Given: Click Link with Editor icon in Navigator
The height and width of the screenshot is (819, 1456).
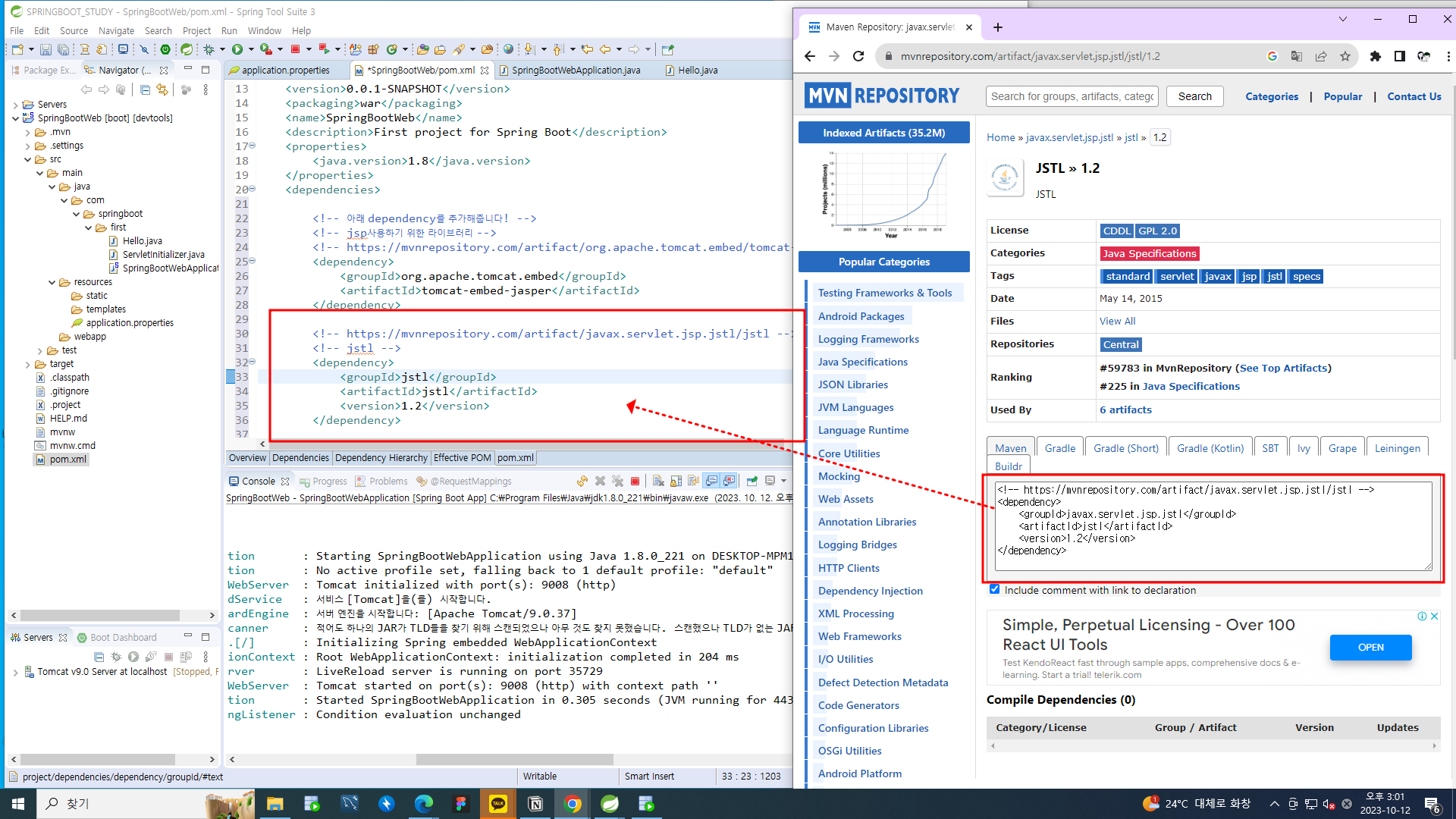Looking at the screenshot, I should (162, 89).
